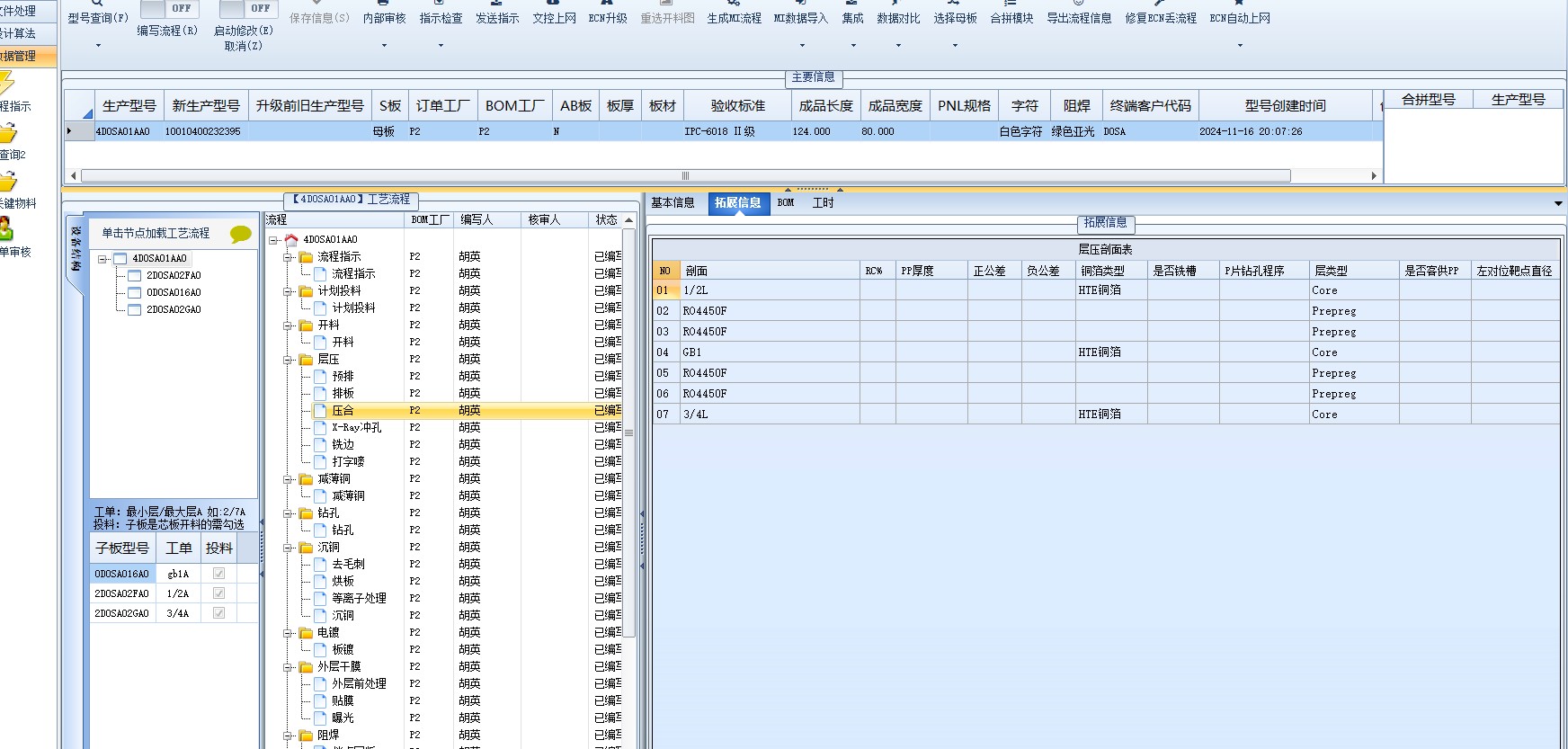
Task: Click the document icon for 等离子处理
Action: [320, 598]
